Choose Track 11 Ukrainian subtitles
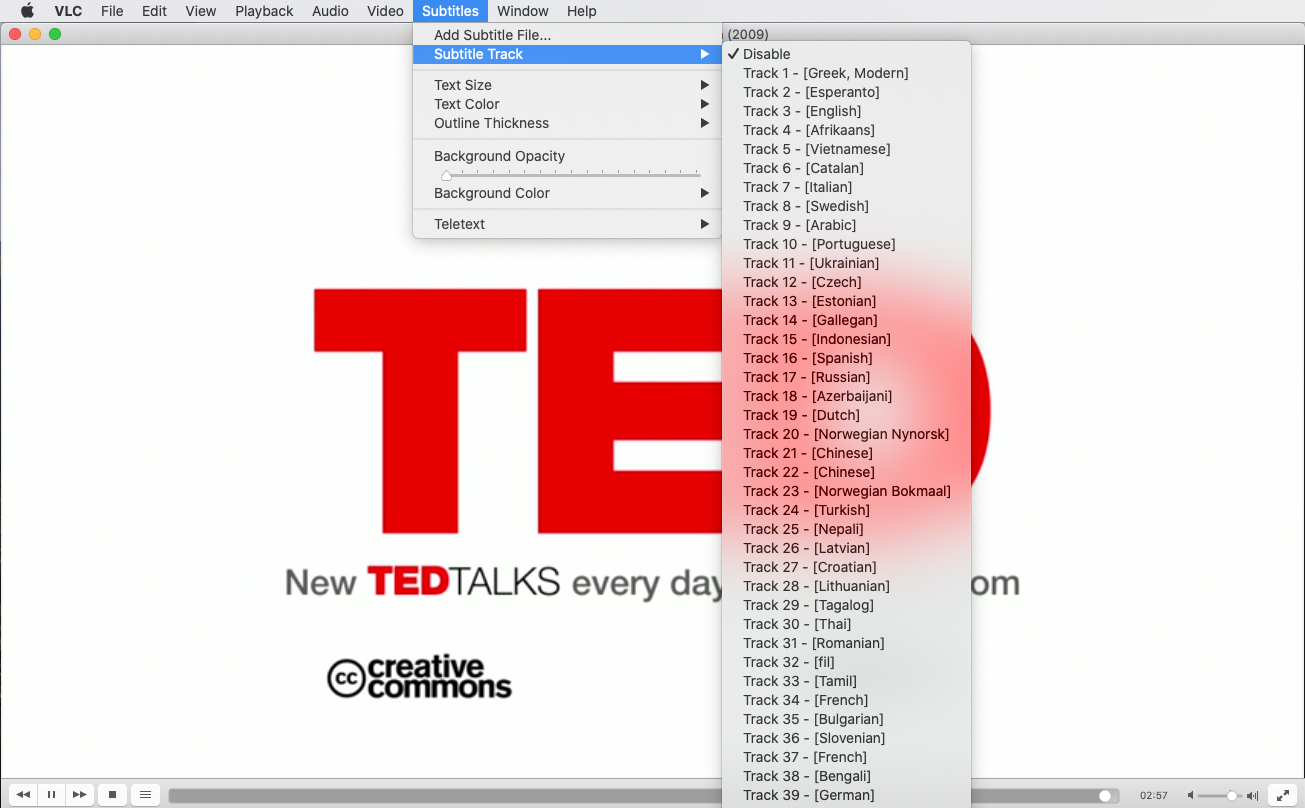 (x=846, y=263)
